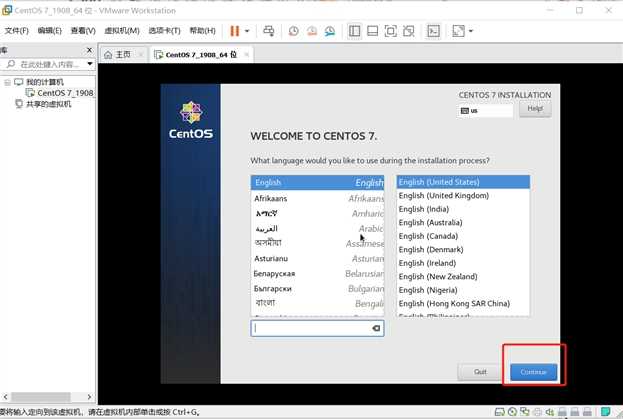Click the library scrollbar right arrow
The height and width of the screenshot is (419, 623).
tap(89, 397)
